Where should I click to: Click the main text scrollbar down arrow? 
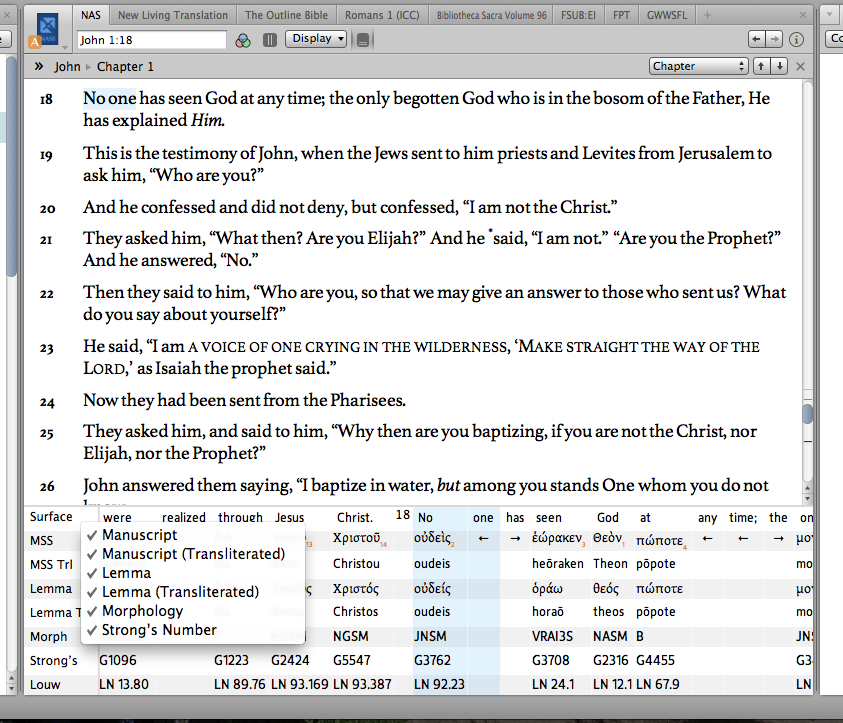tap(807, 499)
